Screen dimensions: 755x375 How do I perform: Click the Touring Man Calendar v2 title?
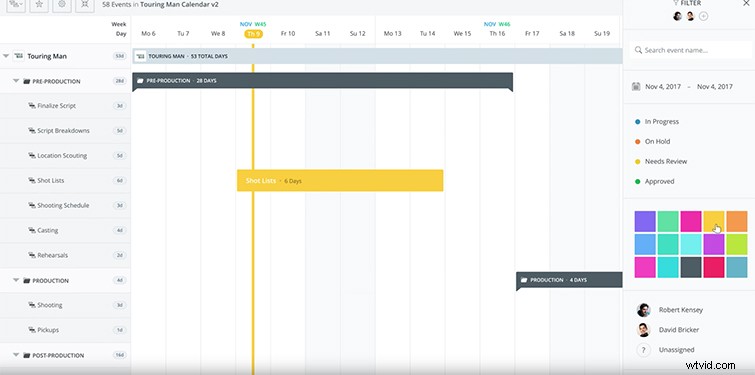pos(179,4)
